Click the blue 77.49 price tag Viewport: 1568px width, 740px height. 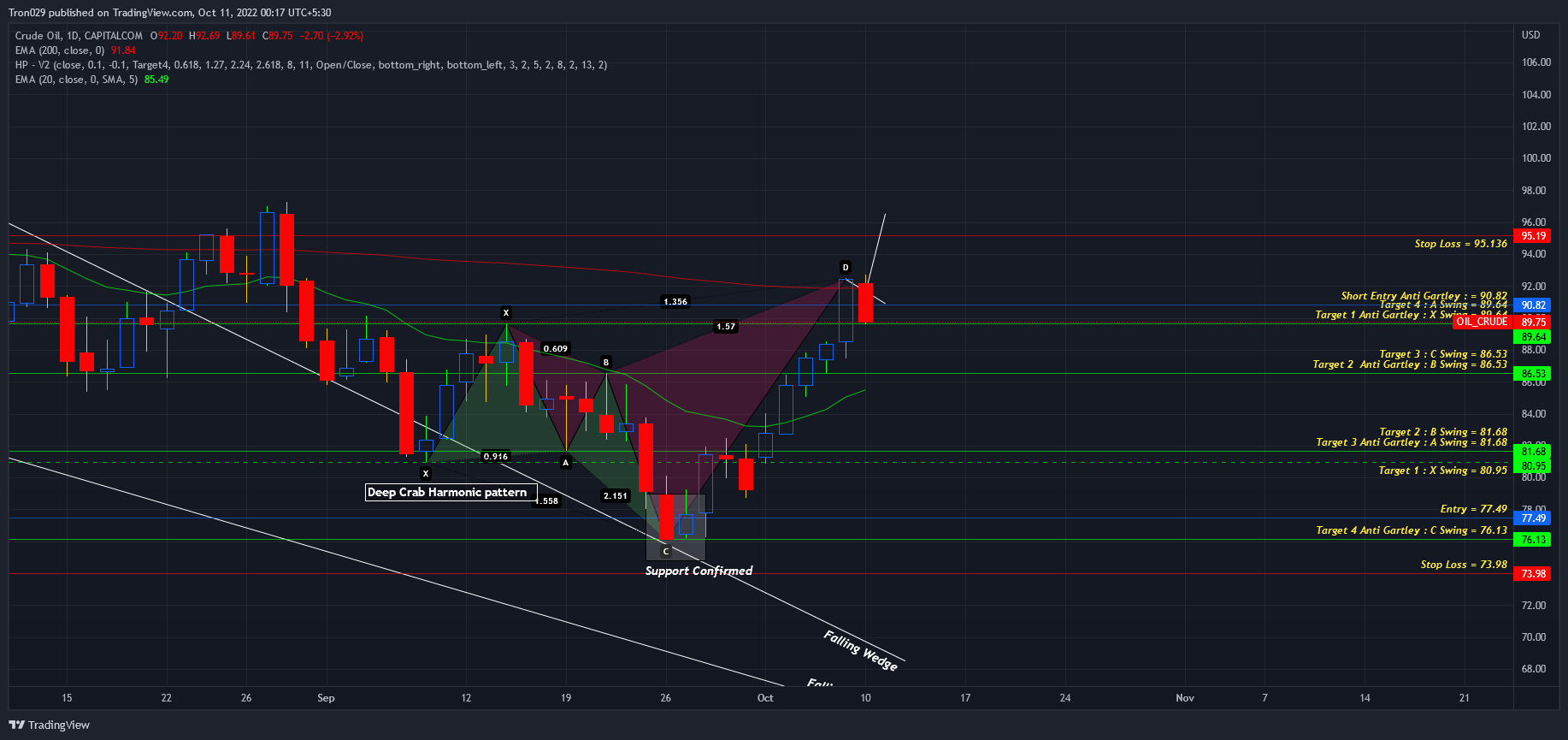(1534, 518)
